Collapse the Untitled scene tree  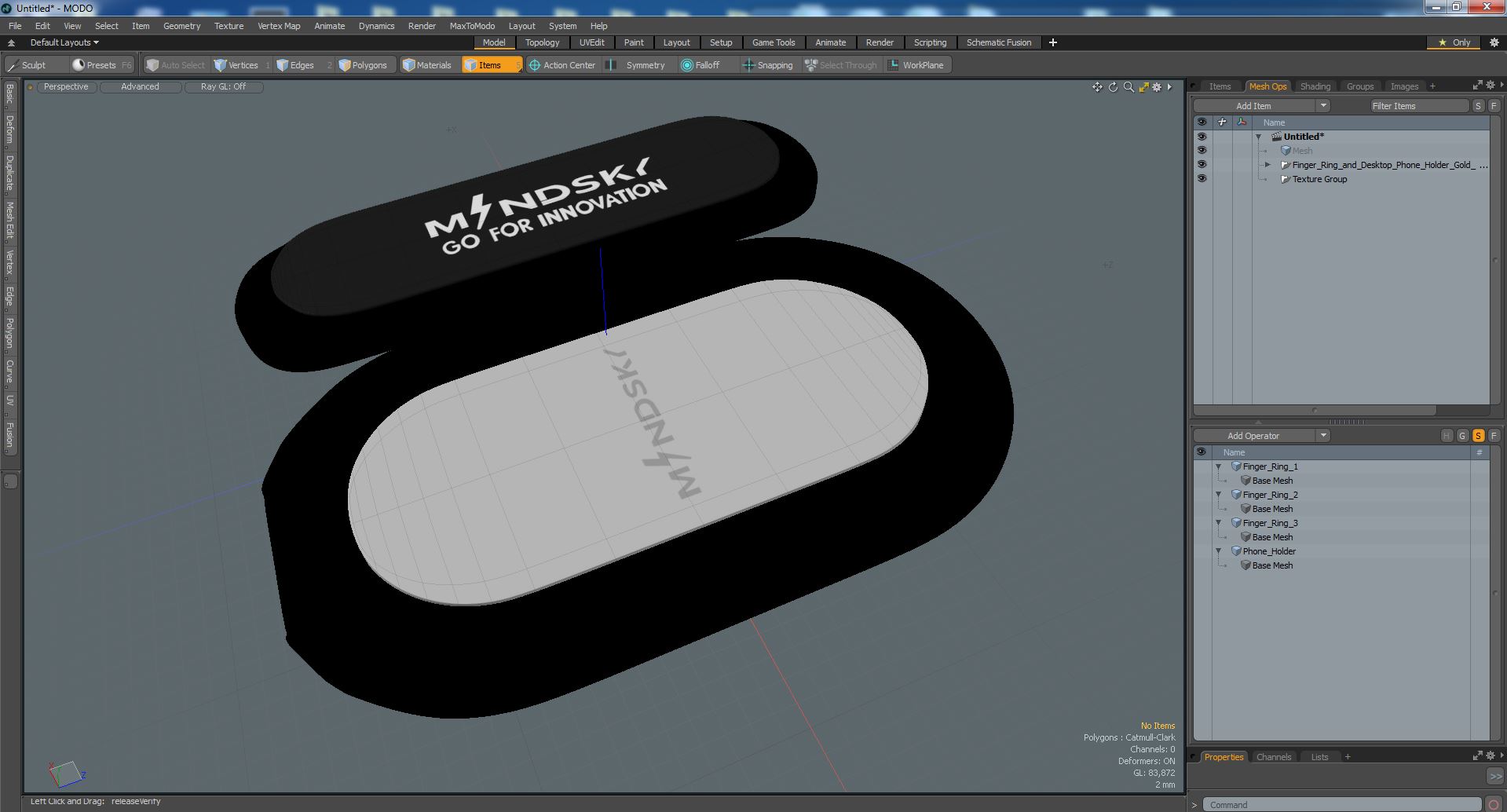(x=1258, y=137)
